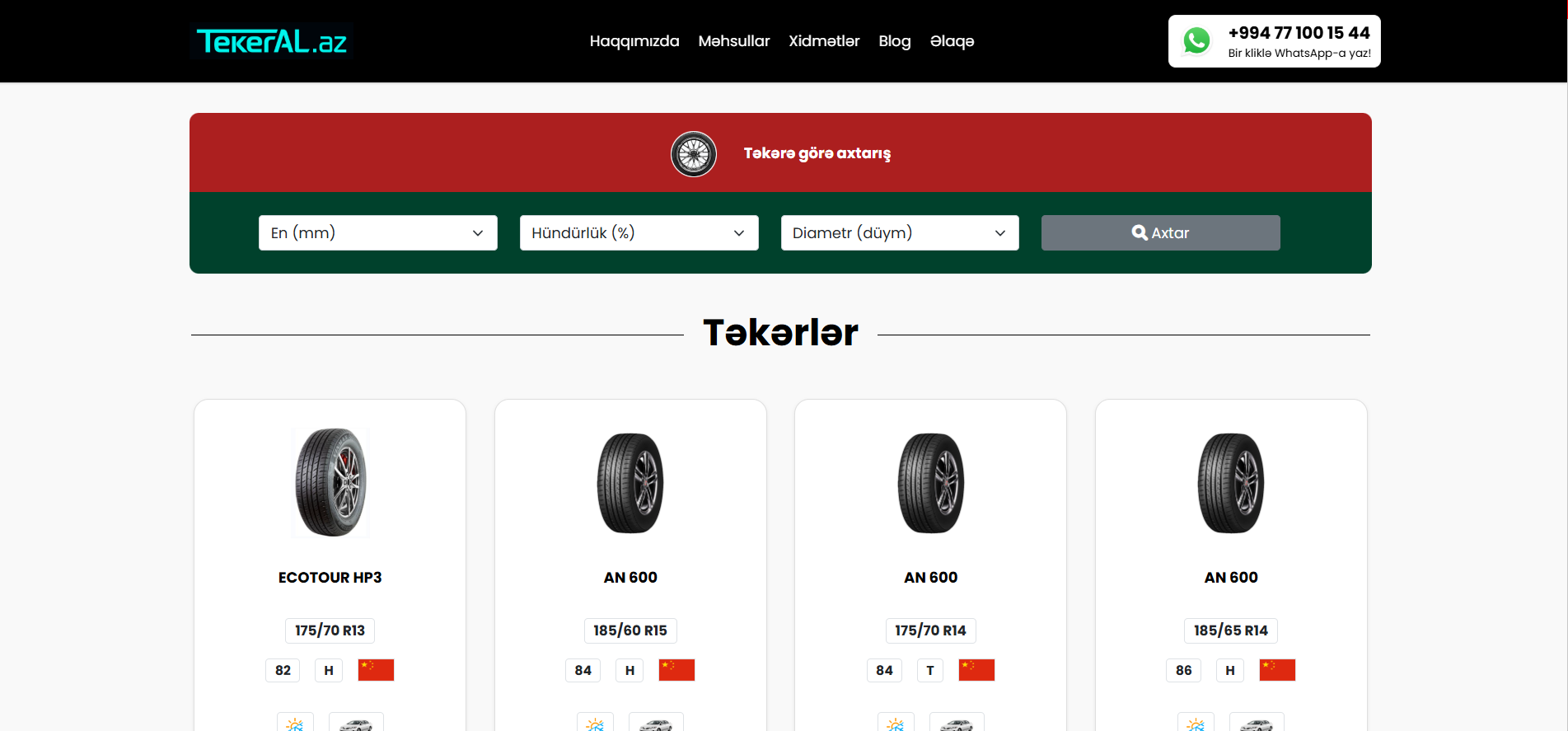Open the Diametr (düym) dropdown

(x=899, y=233)
